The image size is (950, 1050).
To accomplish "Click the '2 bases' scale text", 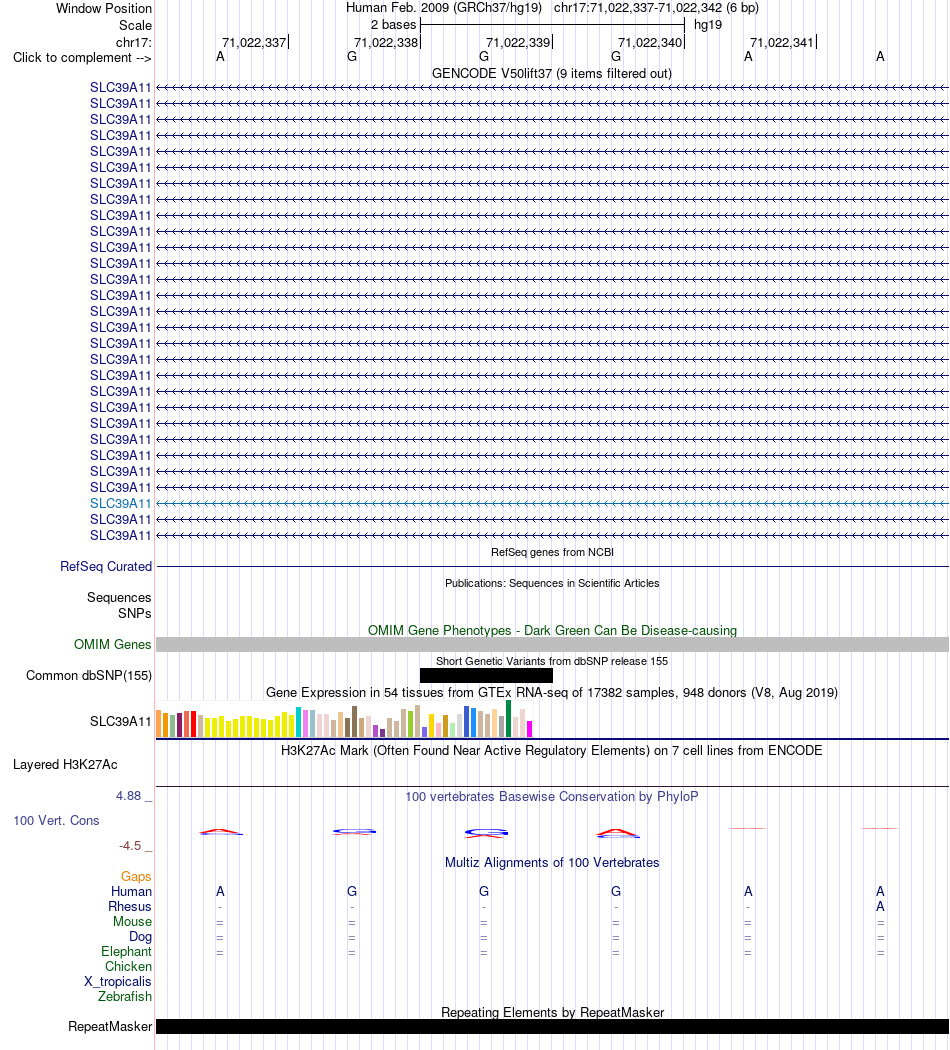I will pos(393,25).
